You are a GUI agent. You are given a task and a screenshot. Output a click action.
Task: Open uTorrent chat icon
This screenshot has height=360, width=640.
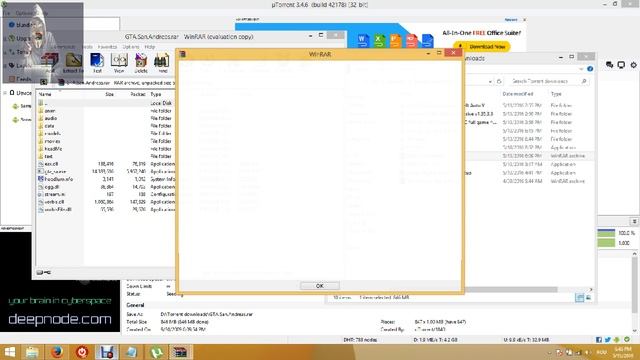point(609,64)
